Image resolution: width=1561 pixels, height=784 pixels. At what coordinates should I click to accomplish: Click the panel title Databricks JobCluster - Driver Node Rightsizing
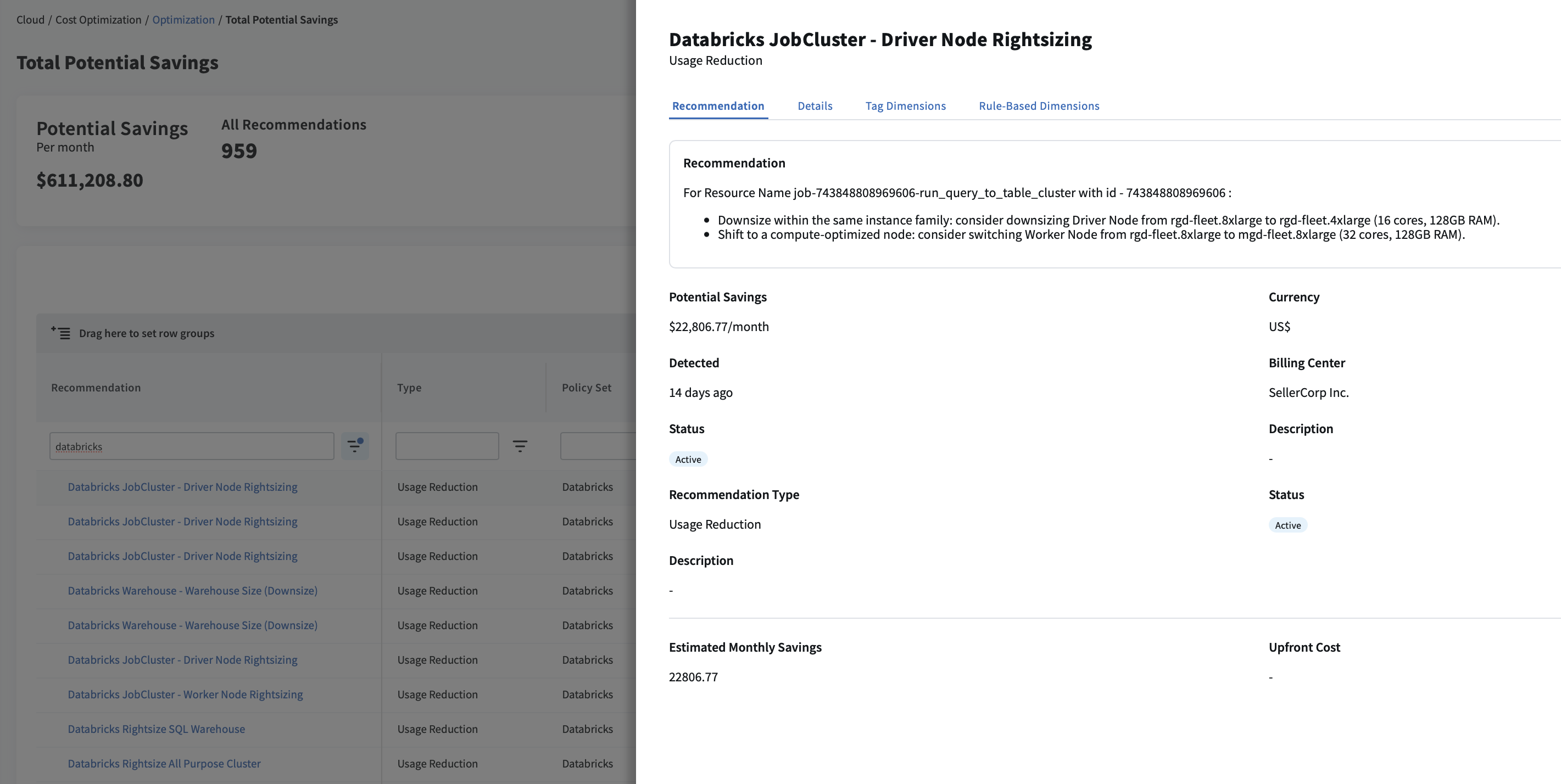click(880, 39)
